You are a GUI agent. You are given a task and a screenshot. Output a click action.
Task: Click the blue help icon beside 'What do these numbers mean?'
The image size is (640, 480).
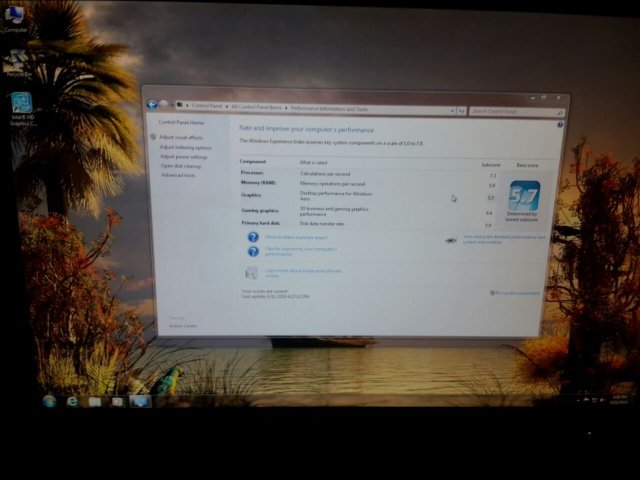253,237
